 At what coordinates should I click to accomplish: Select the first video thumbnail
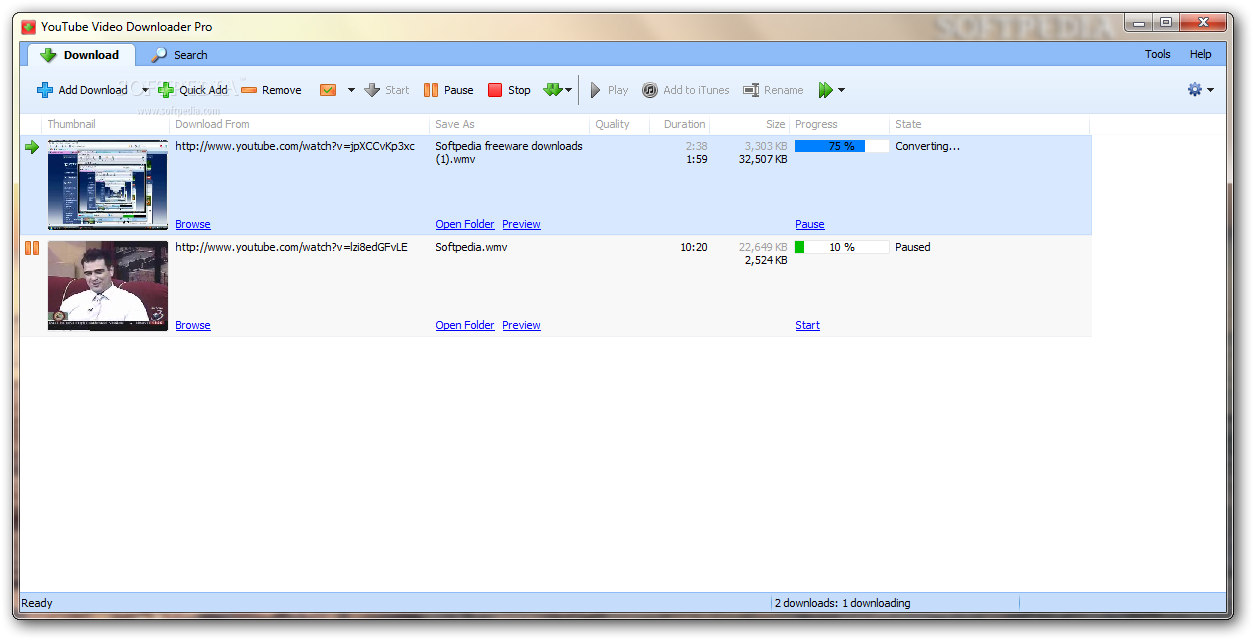click(x=108, y=185)
